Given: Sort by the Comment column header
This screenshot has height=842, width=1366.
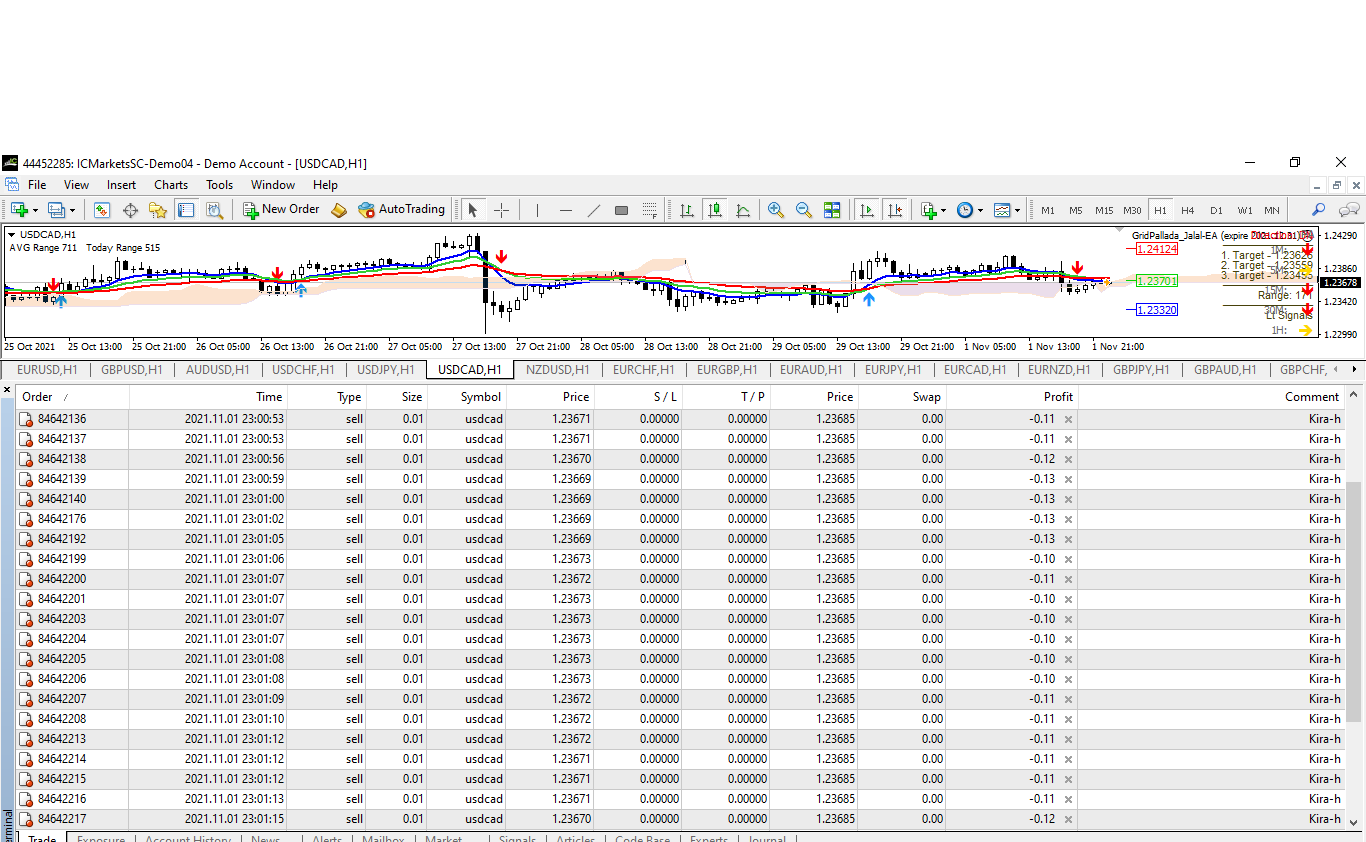Looking at the screenshot, I should (x=1211, y=397).
